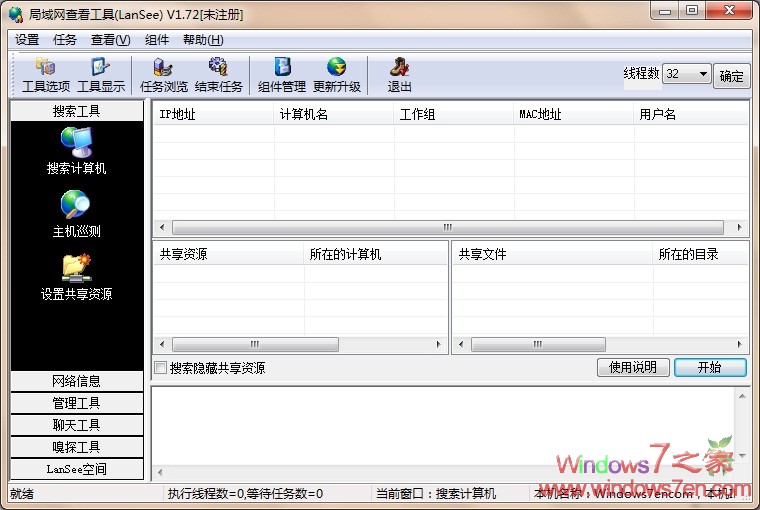760x510 pixels.
Task: Open 工具选项 in the toolbar
Action: pyautogui.click(x=46, y=75)
